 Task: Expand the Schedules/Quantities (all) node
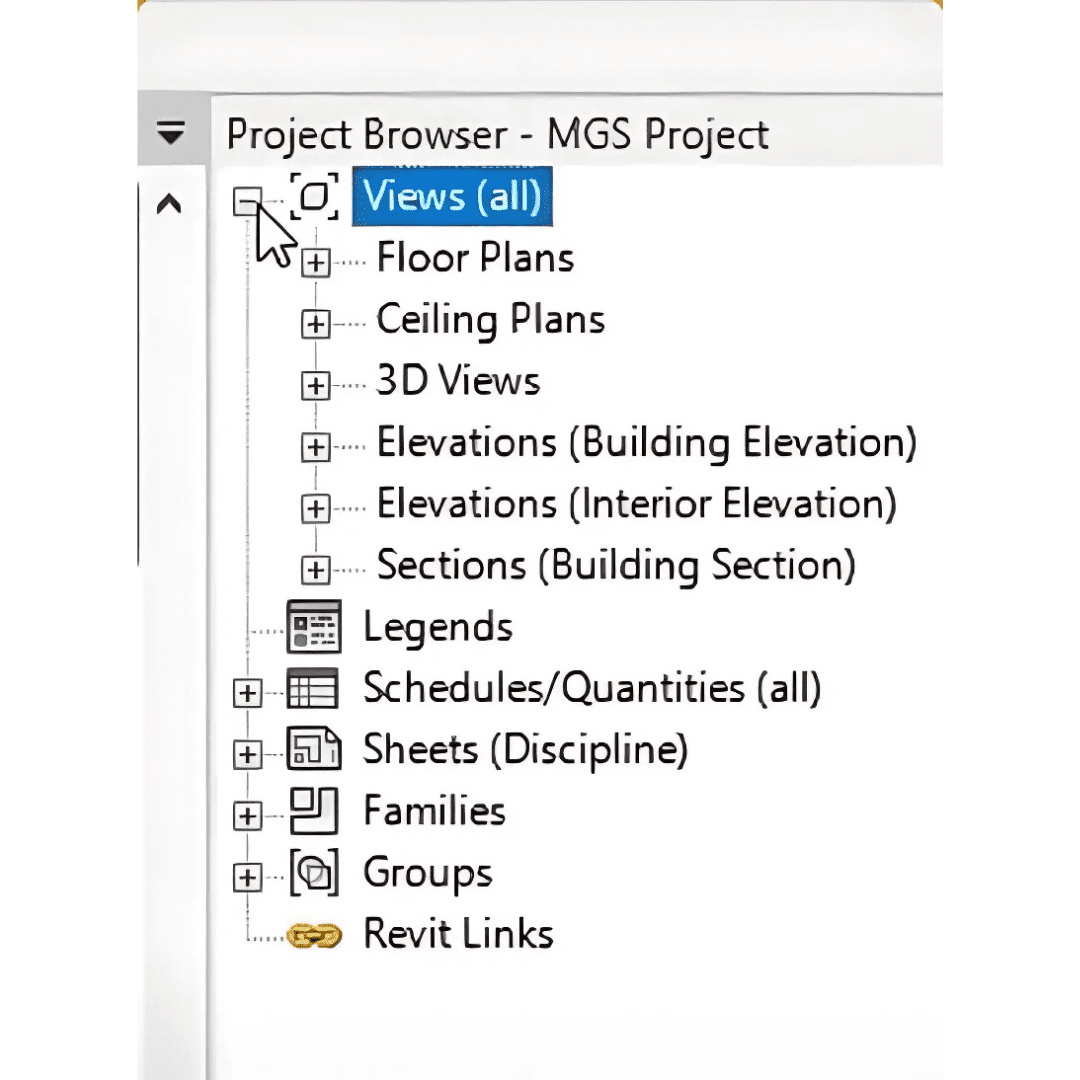pyautogui.click(x=247, y=693)
